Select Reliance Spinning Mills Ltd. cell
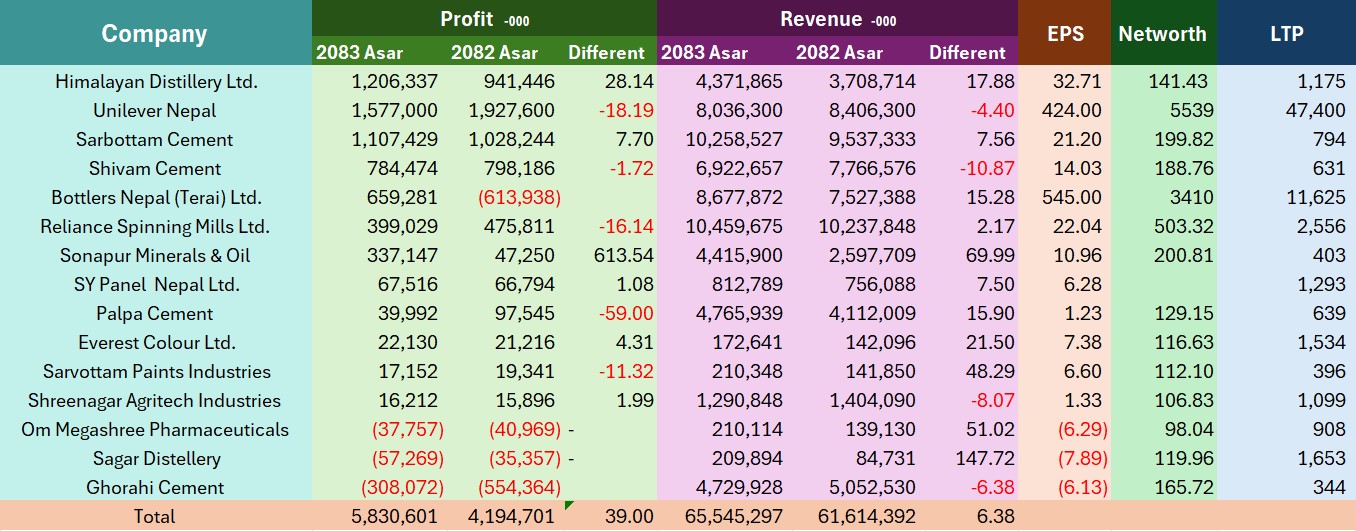Viewport: 1356px width, 531px height. [x=155, y=226]
